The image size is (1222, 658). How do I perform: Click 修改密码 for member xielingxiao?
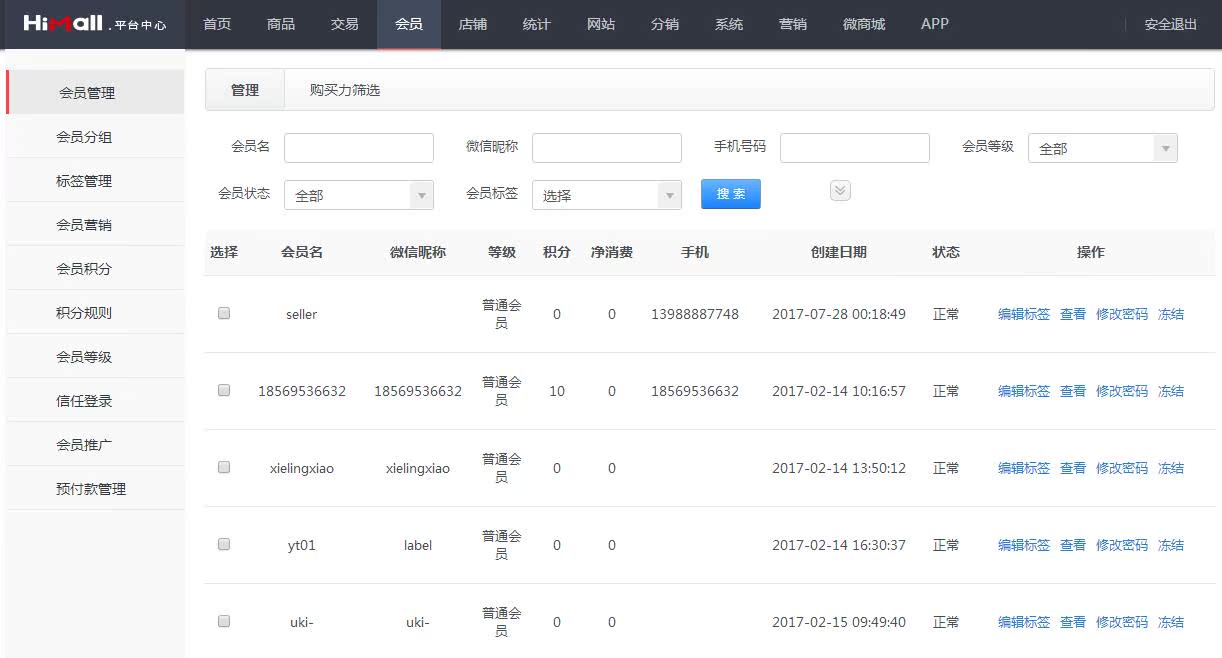click(1122, 468)
